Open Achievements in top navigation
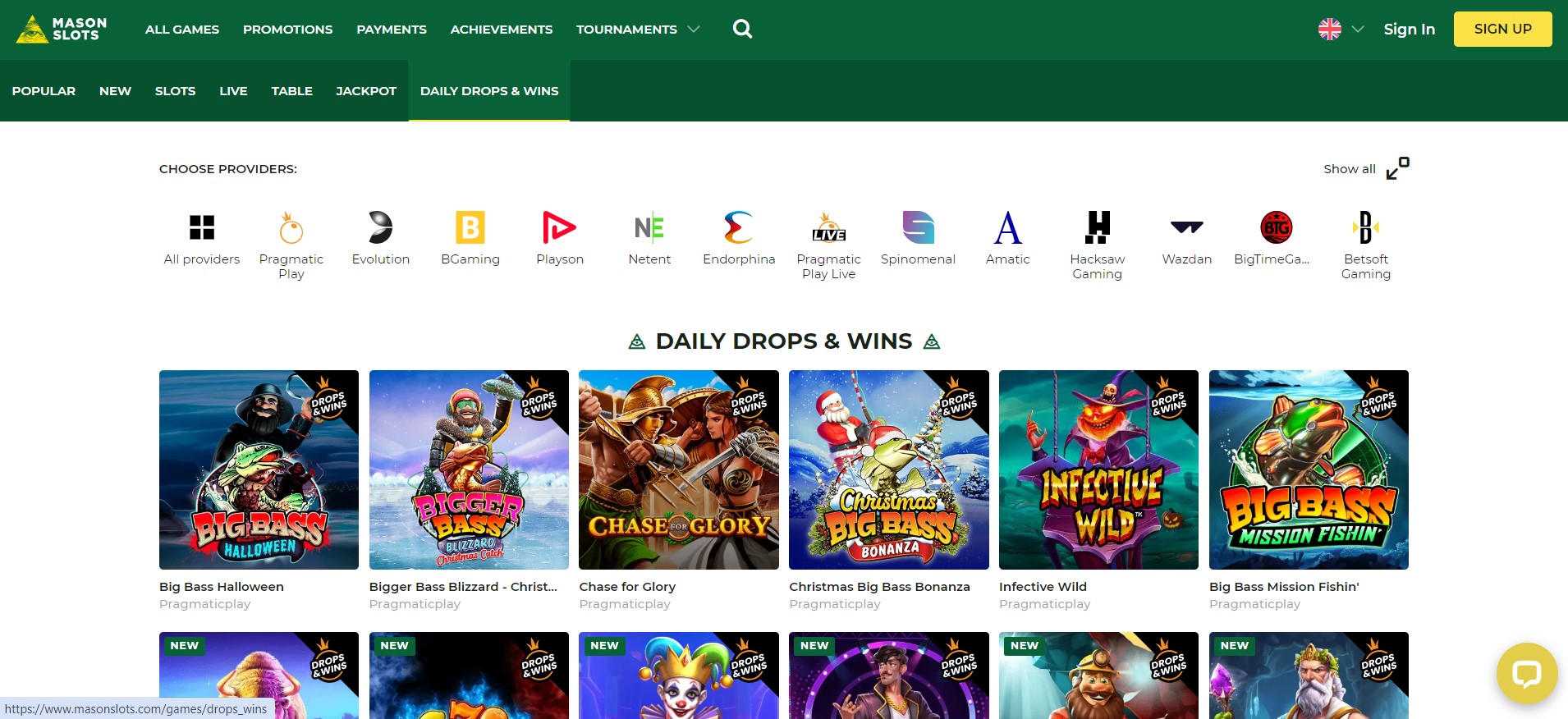 (x=502, y=30)
